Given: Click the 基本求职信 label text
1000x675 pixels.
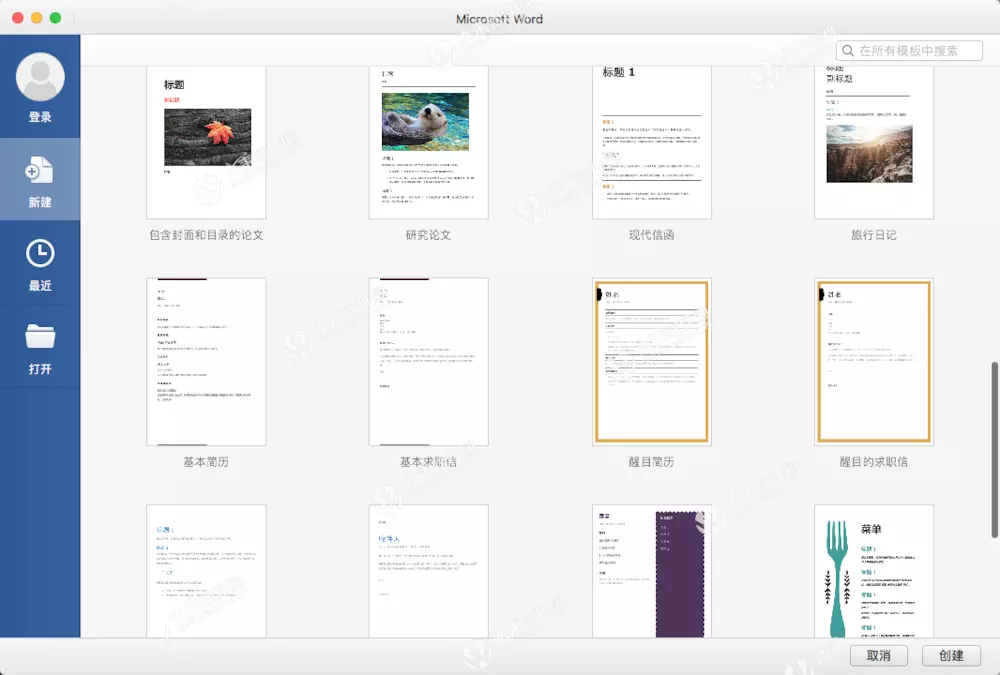Looking at the screenshot, I should pos(429,462).
